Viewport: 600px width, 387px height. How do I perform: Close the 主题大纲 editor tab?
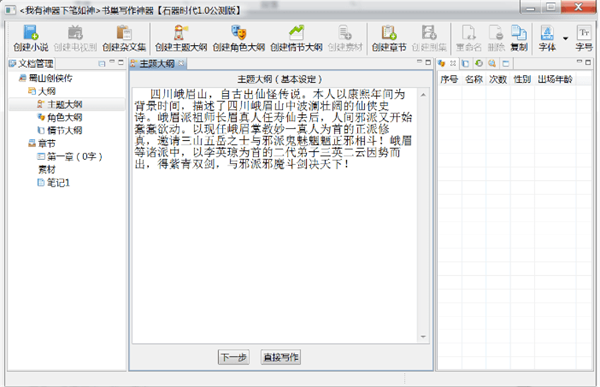tap(181, 63)
